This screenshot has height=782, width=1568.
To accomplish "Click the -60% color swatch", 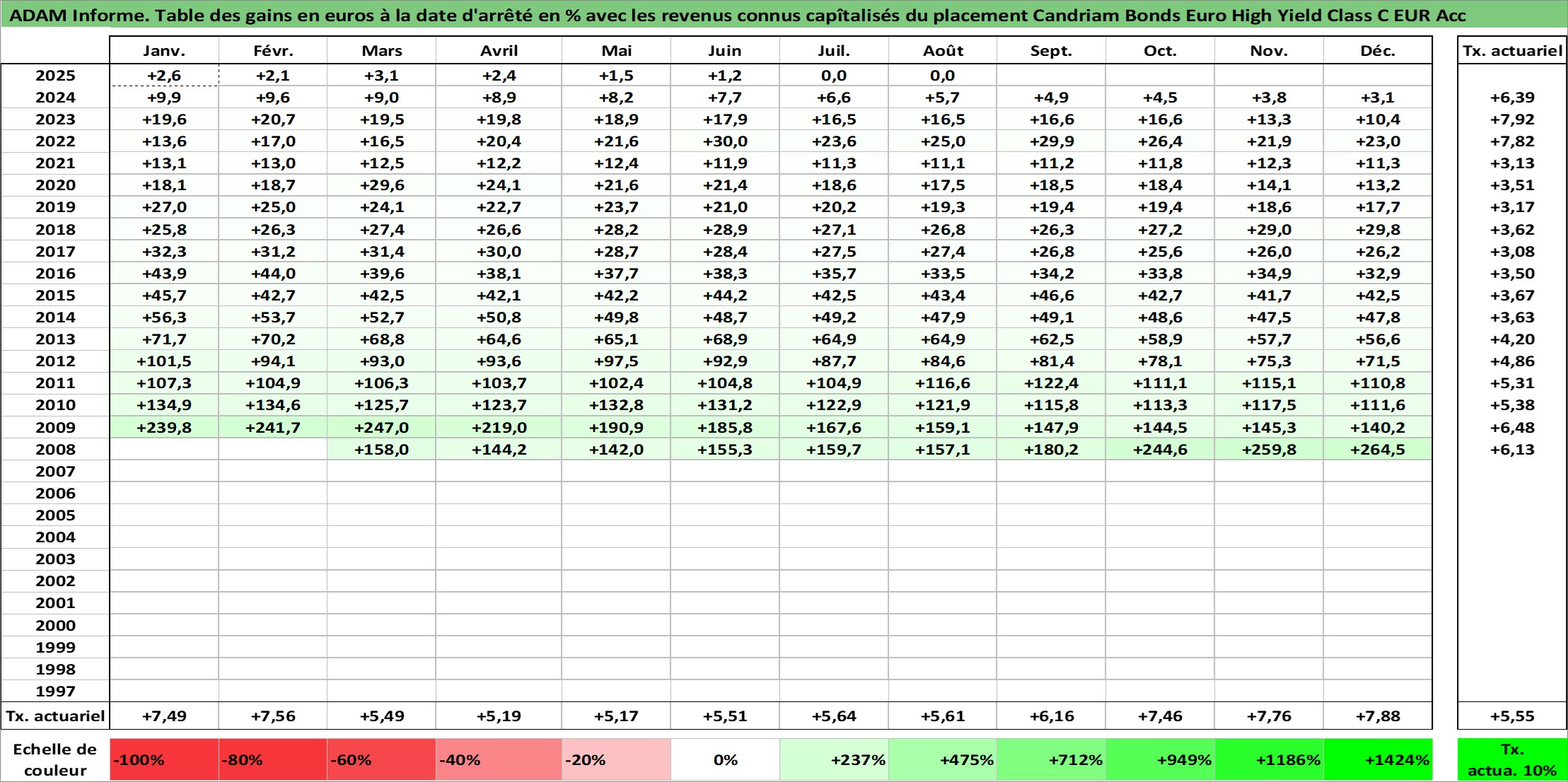I will point(382,760).
